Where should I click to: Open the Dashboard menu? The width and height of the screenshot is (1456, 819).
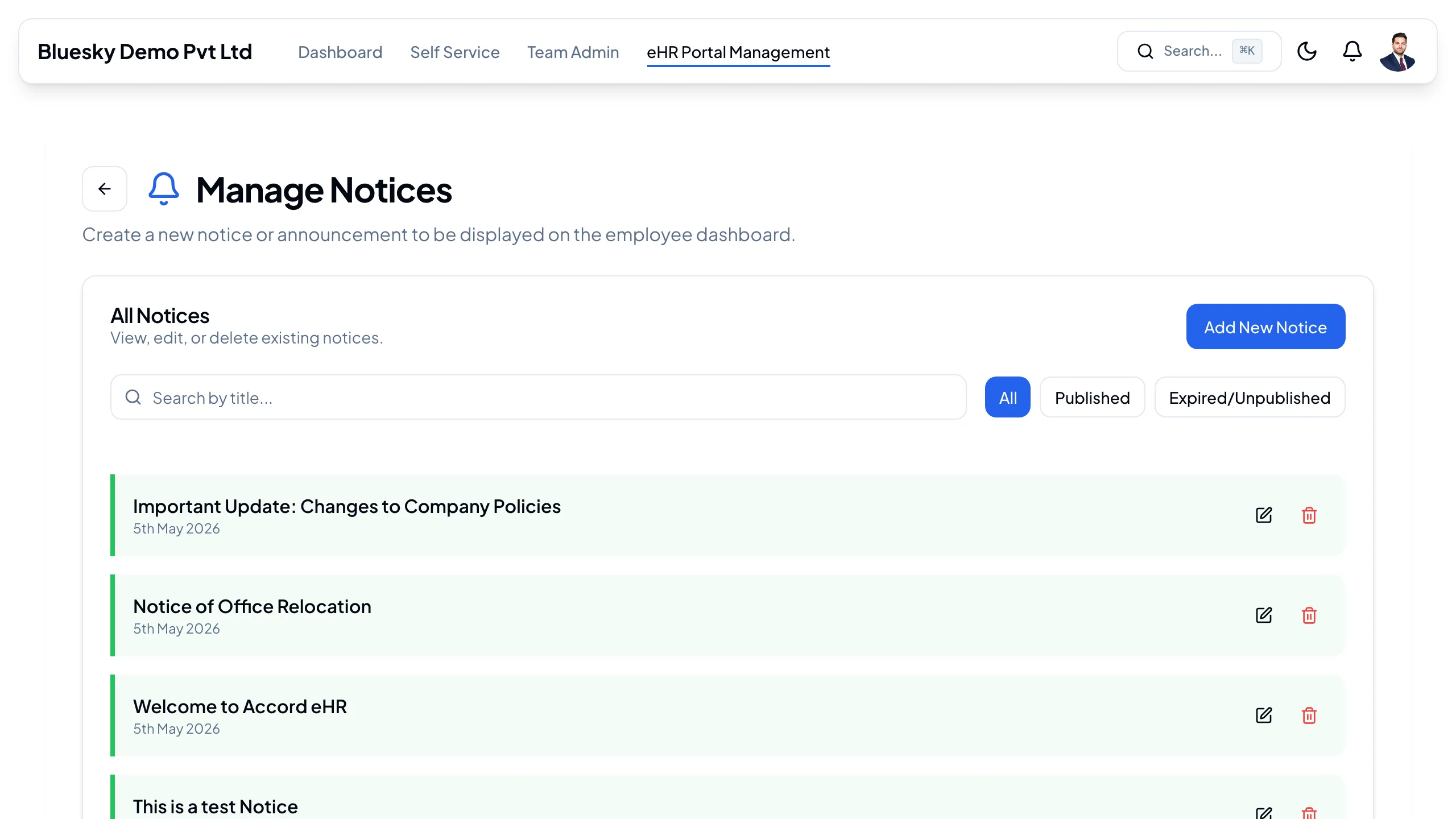(340, 52)
